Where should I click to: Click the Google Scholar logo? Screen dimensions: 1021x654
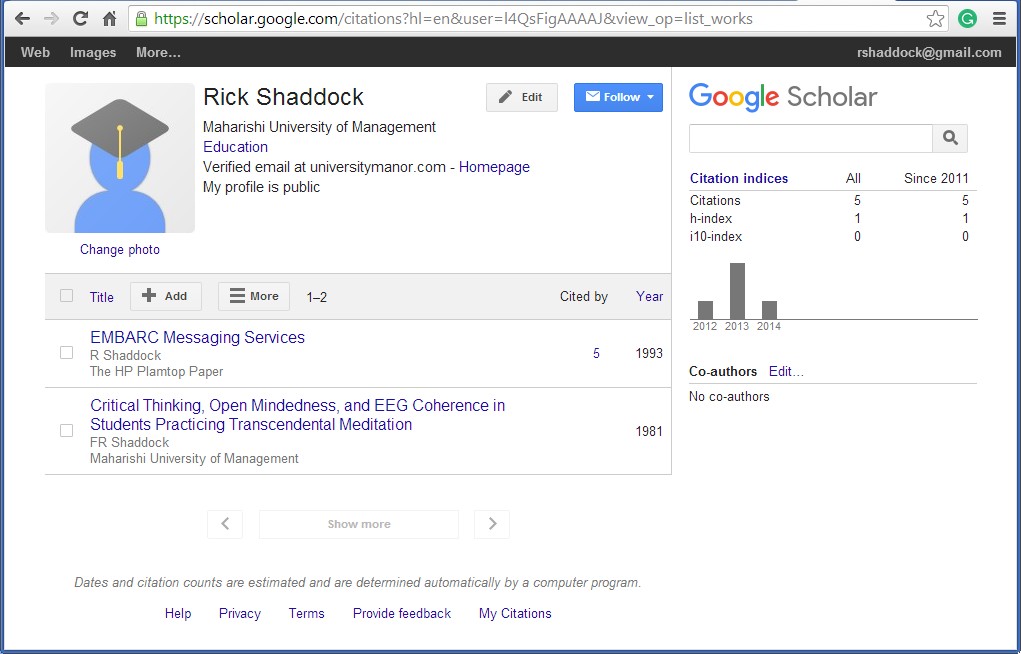783,97
